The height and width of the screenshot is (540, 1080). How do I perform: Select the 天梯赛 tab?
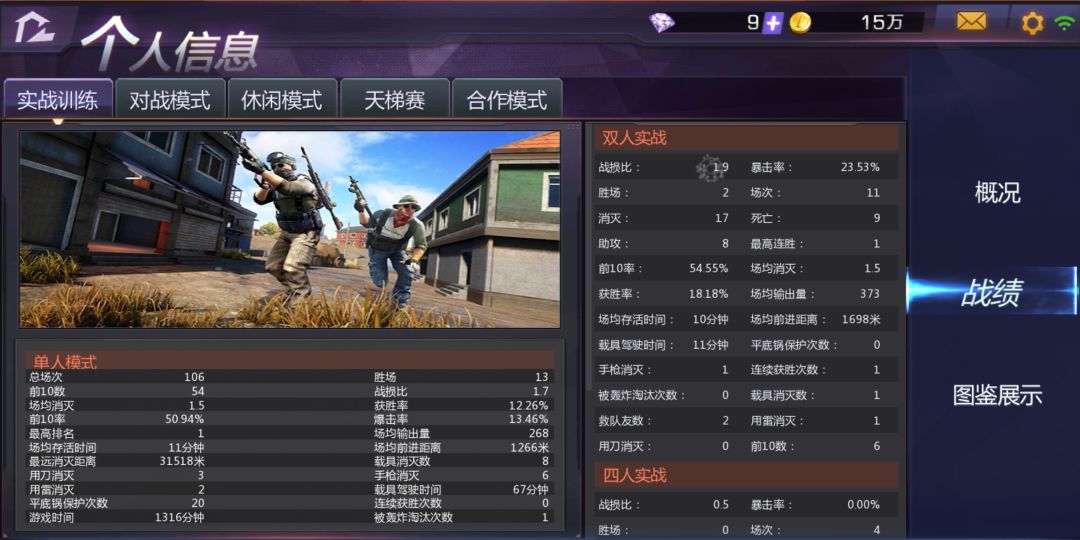coord(395,99)
